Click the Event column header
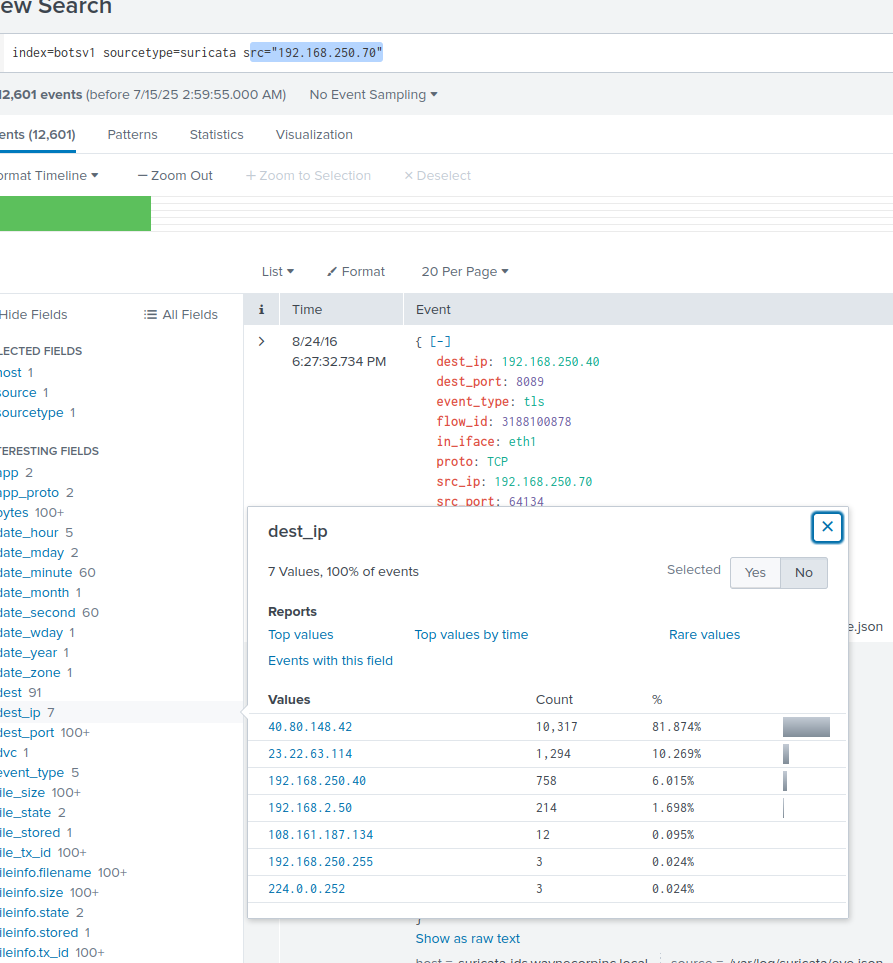The height and width of the screenshot is (963, 893). [433, 310]
